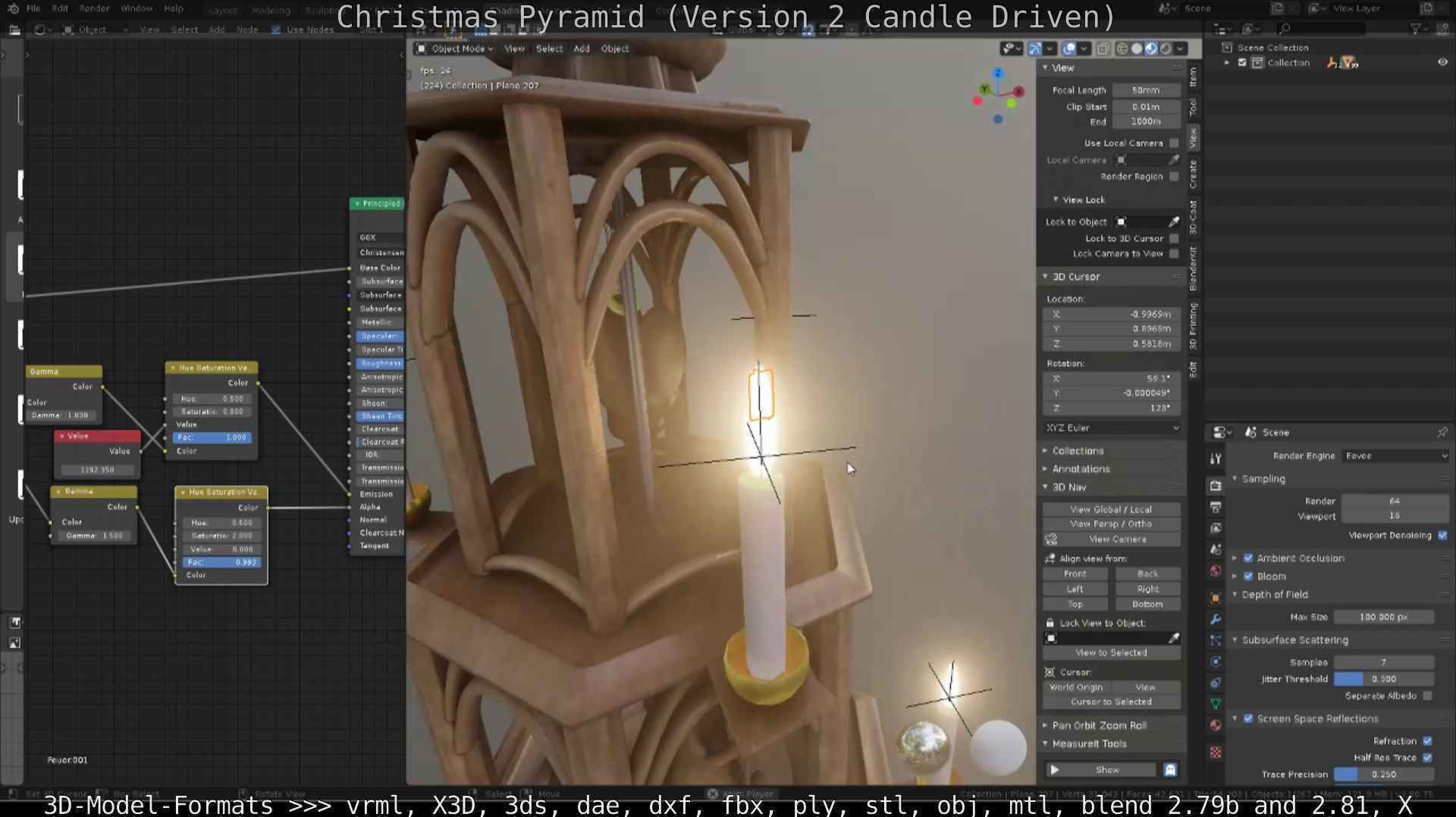1456x817 pixels.
Task: Click the View to Selected button
Action: point(1111,653)
